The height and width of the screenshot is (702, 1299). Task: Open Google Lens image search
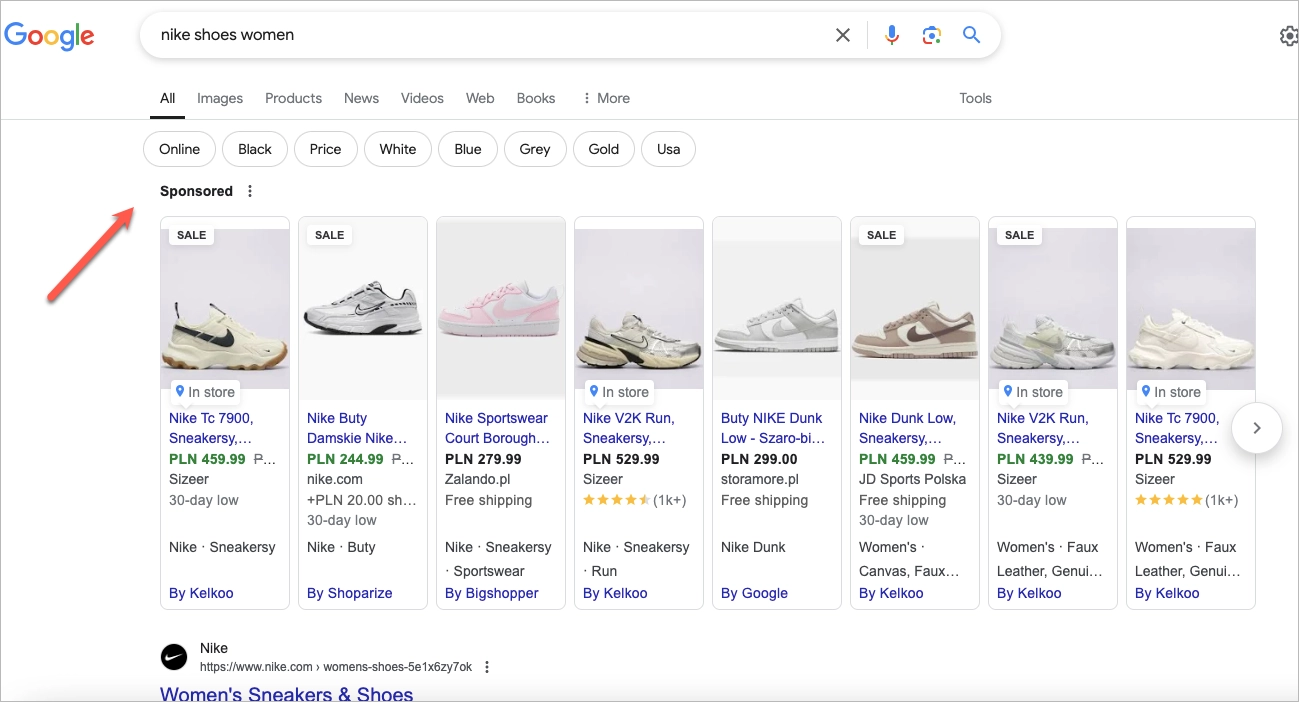coord(931,35)
